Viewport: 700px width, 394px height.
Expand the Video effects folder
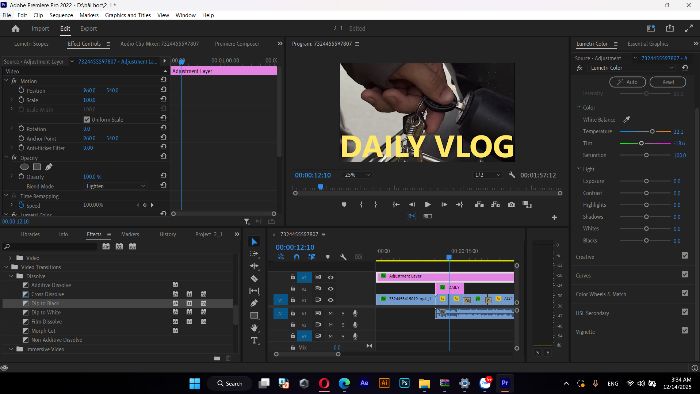click(x=10, y=258)
